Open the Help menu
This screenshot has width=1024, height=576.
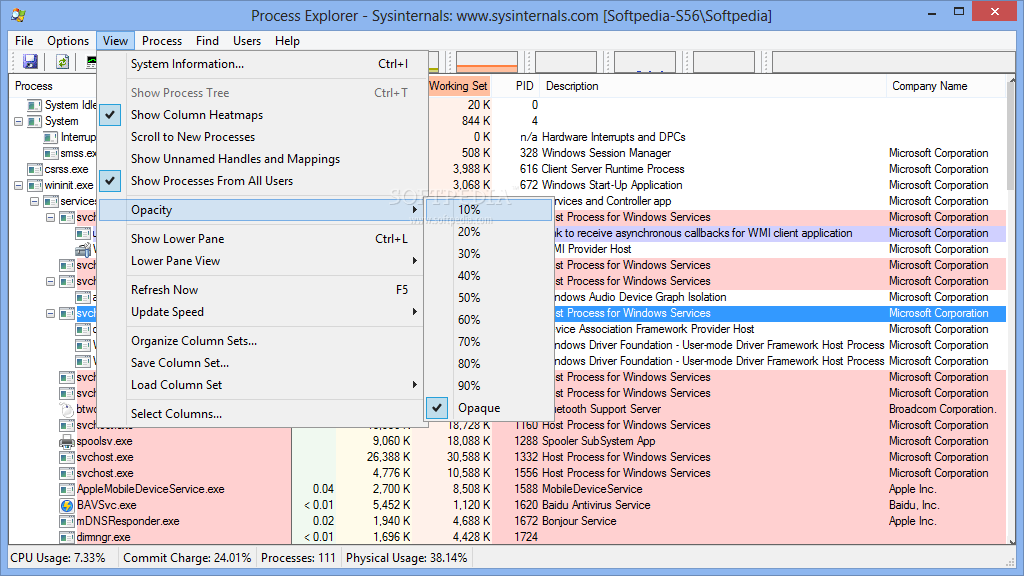287,40
